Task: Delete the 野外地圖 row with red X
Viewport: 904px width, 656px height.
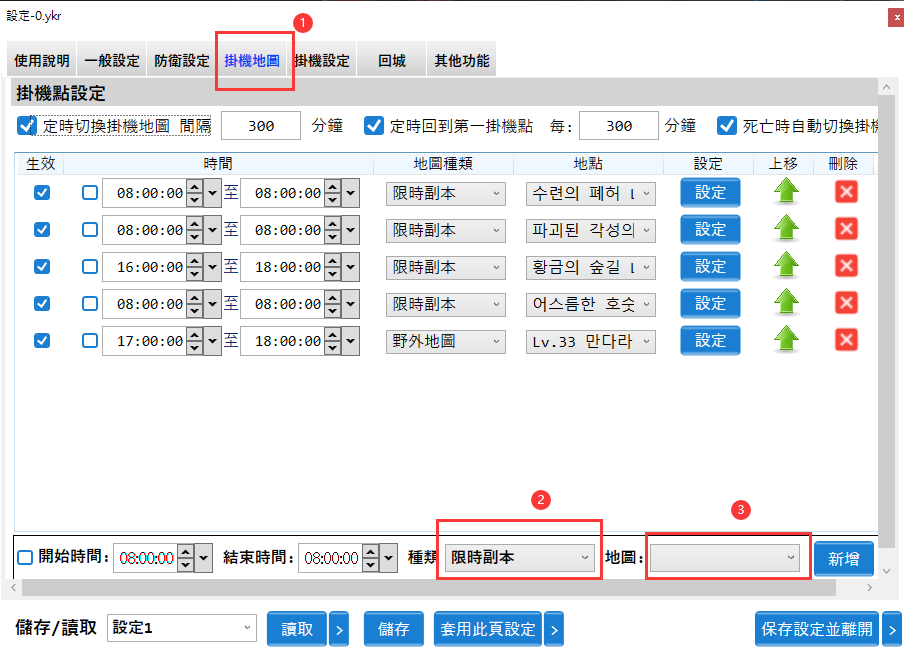Action: (846, 340)
